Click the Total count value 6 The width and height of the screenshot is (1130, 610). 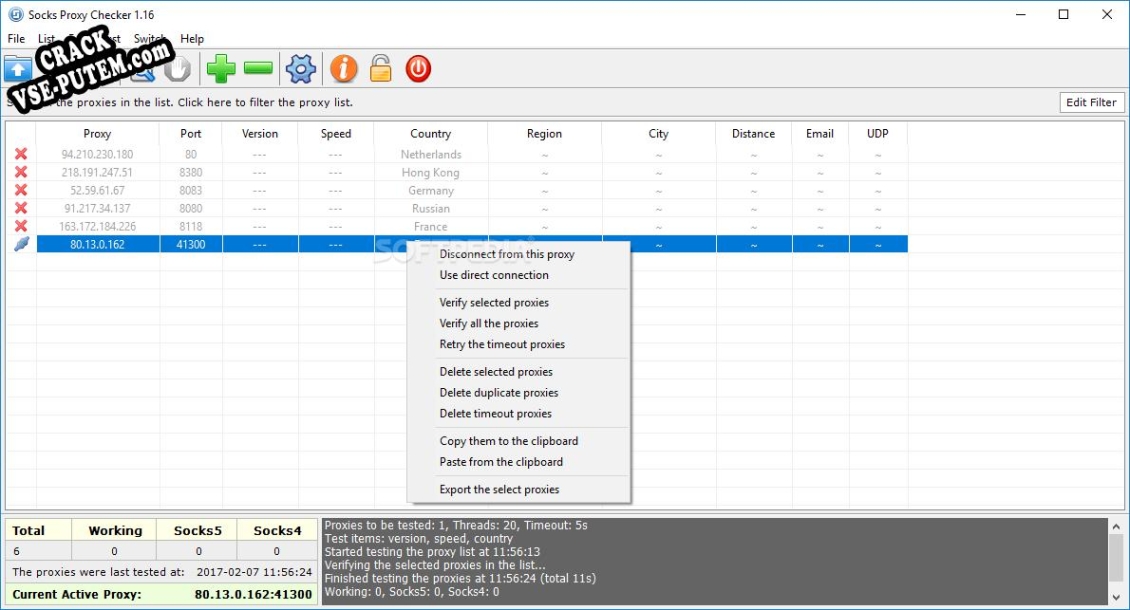pos(17,552)
